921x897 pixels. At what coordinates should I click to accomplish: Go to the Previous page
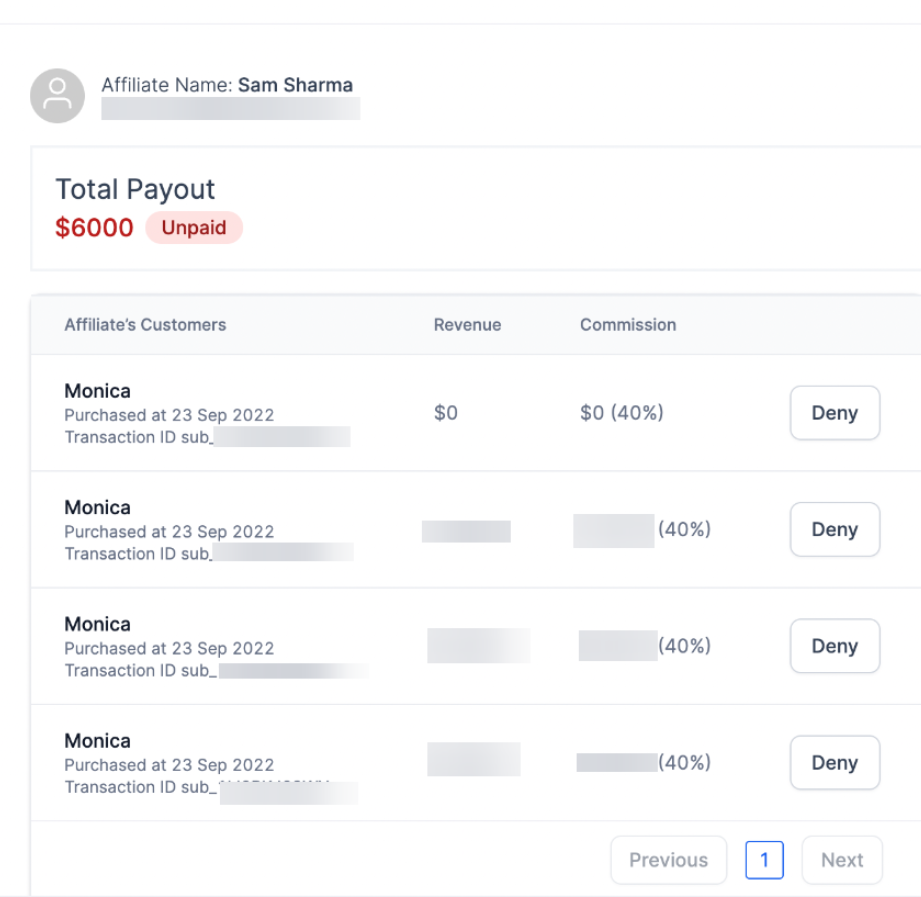(x=668, y=860)
